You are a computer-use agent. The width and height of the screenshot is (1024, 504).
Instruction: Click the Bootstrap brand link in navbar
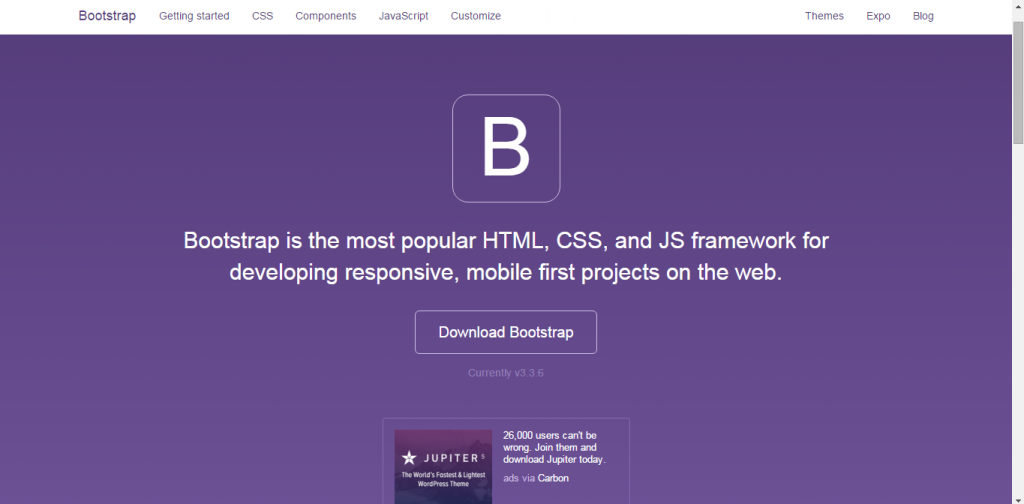pos(107,16)
